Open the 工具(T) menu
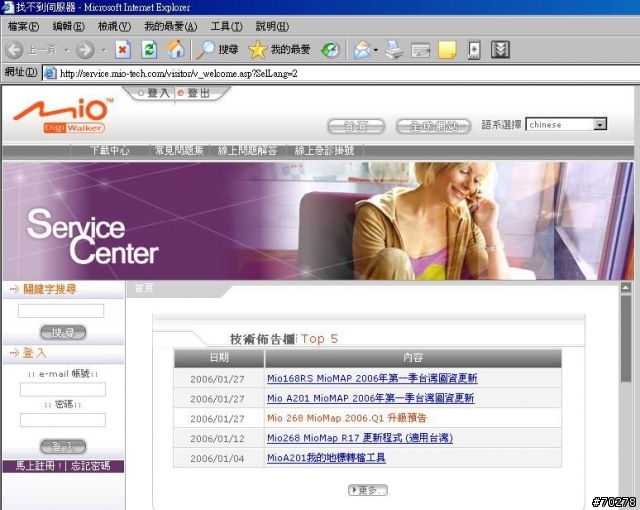This screenshot has height=510, width=640. point(226,27)
